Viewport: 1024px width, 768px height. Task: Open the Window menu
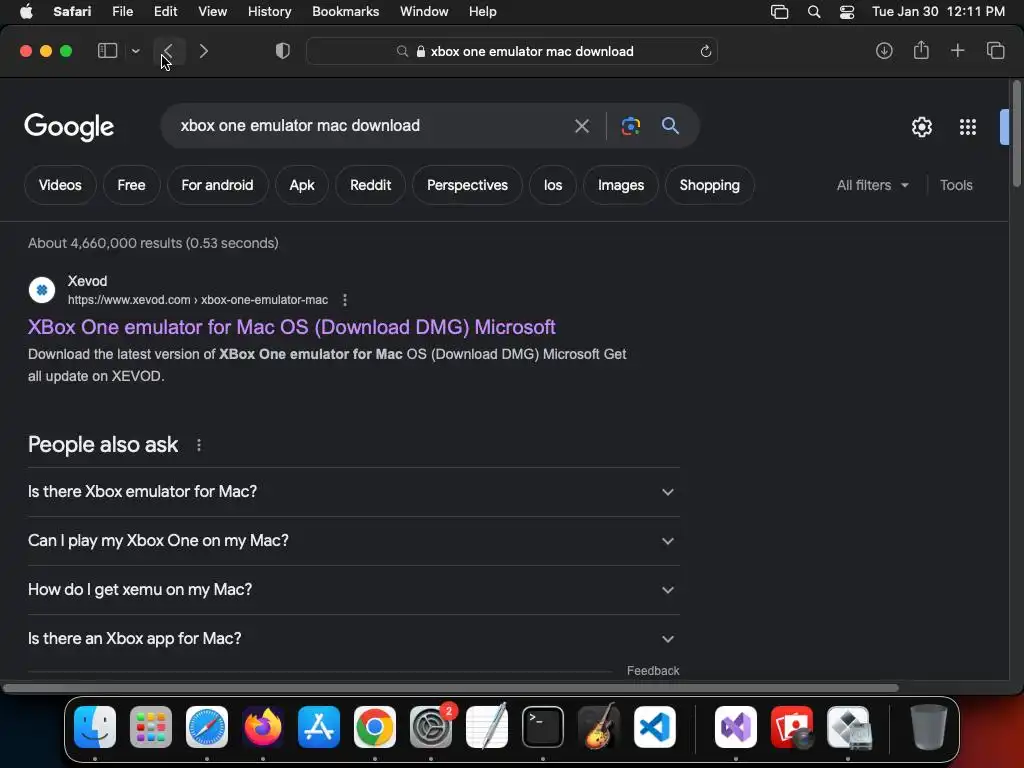tap(424, 11)
